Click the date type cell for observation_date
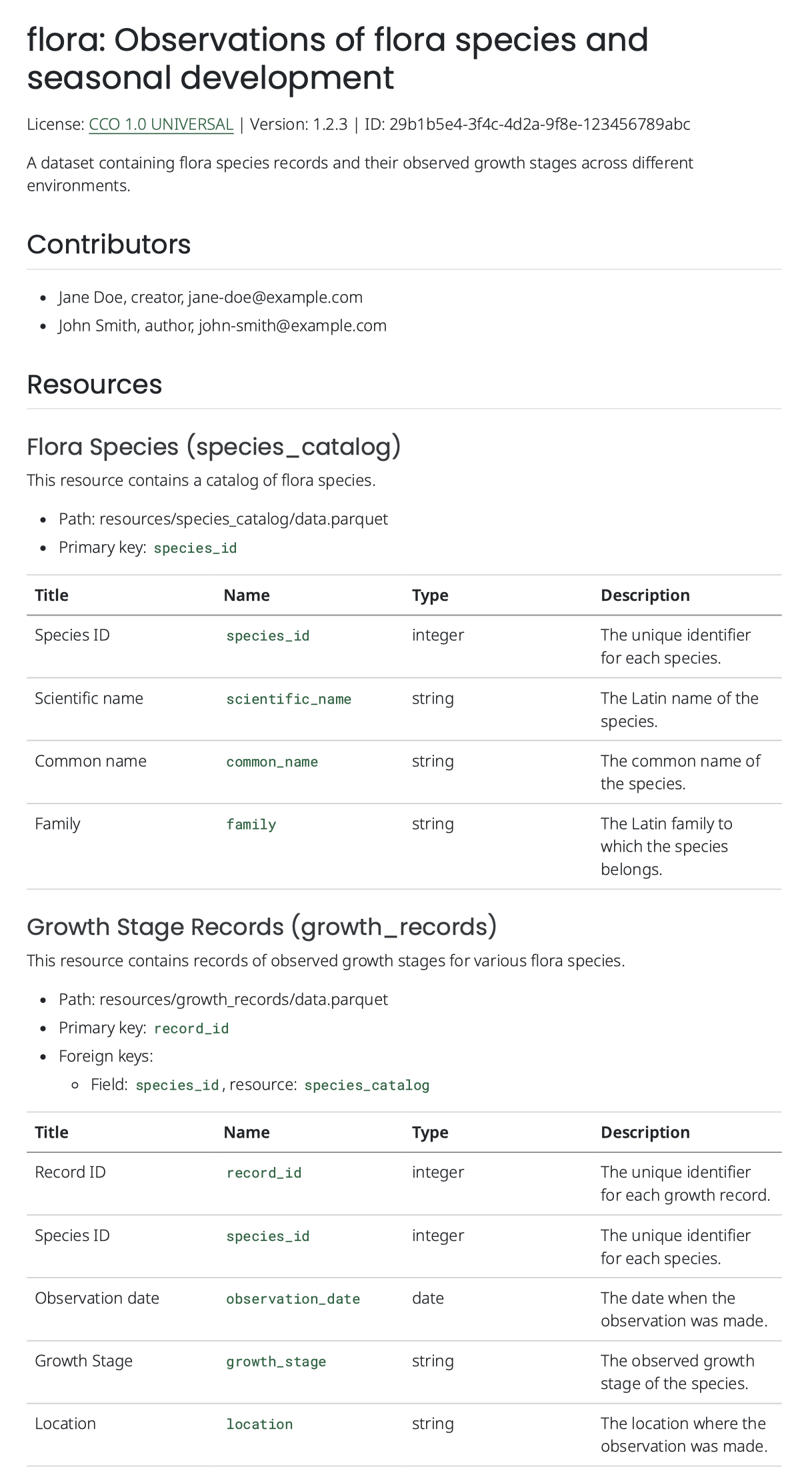Image resolution: width=812 pixels, height=1483 pixels. [x=427, y=1298]
